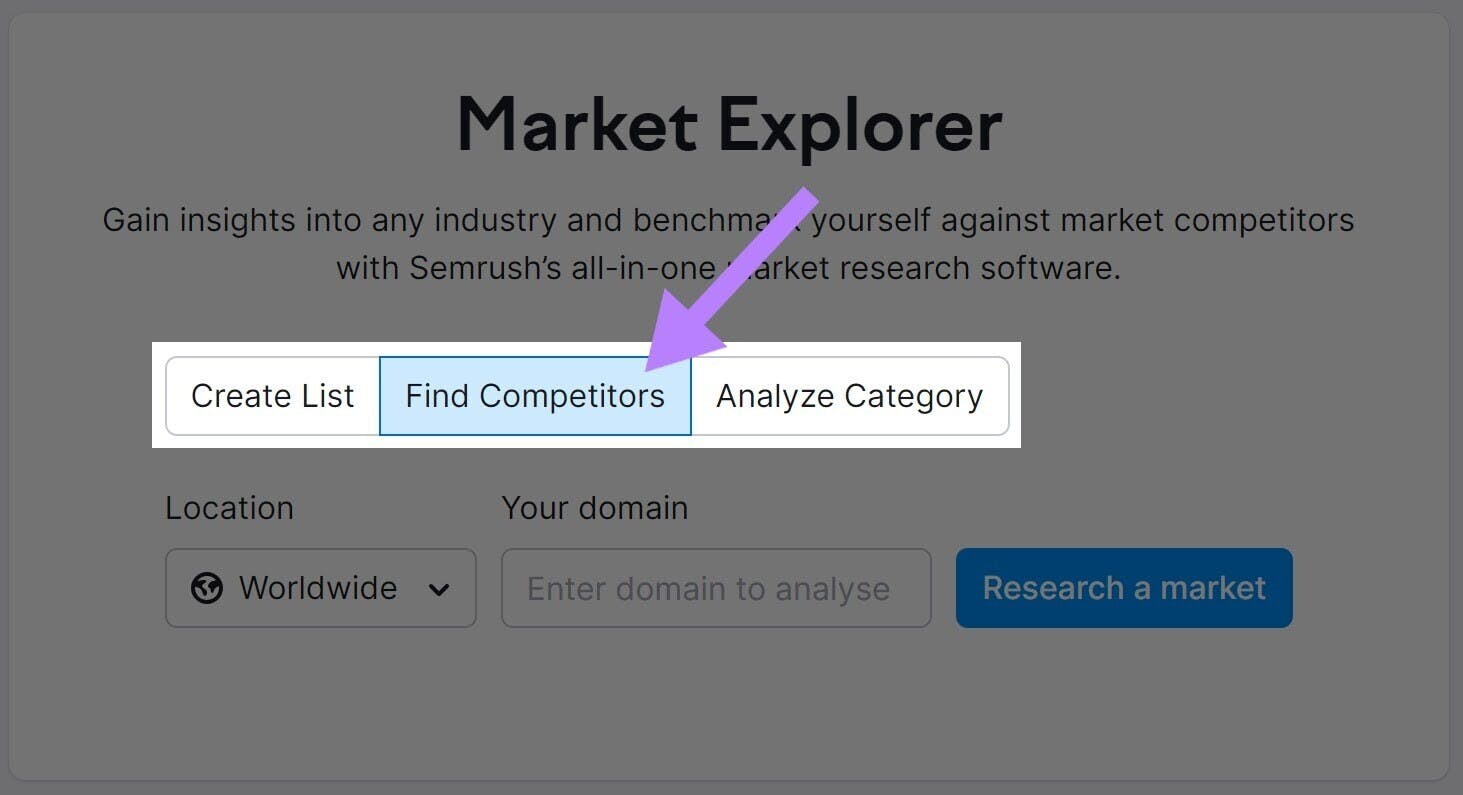Image resolution: width=1463 pixels, height=795 pixels.
Task: Select the Create List tab
Action: [x=272, y=396]
